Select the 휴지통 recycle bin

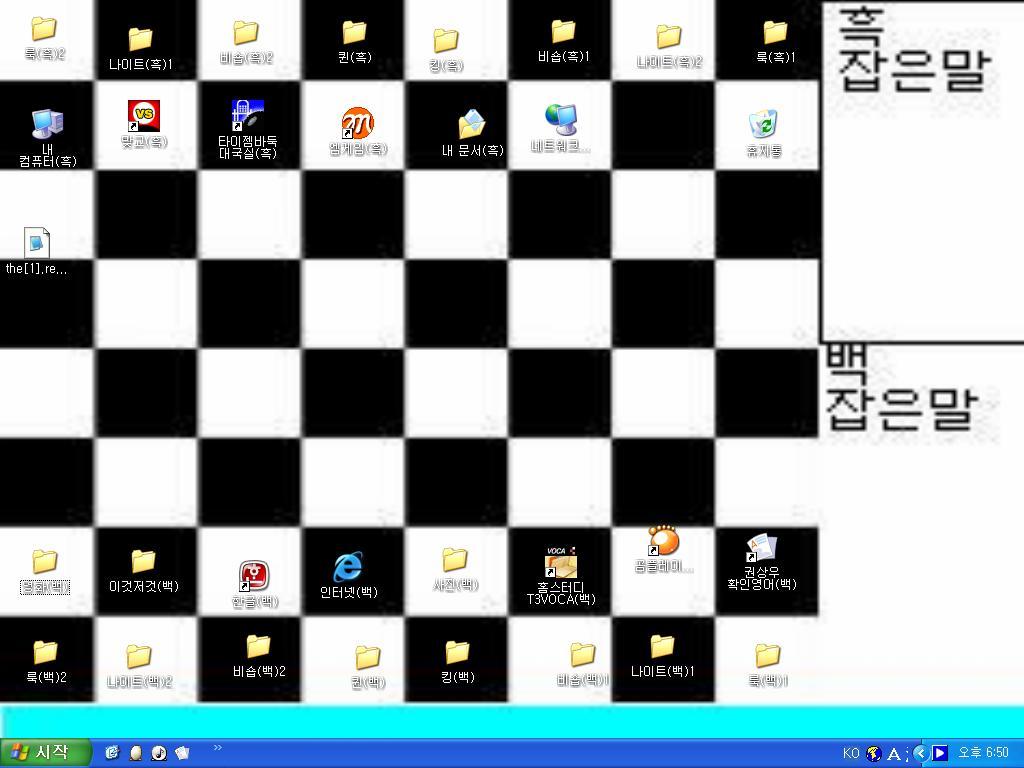[x=763, y=133]
